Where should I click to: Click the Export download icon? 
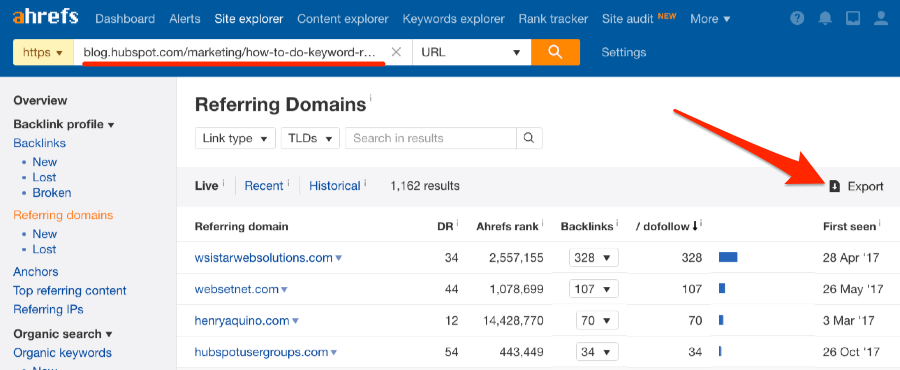pos(835,186)
